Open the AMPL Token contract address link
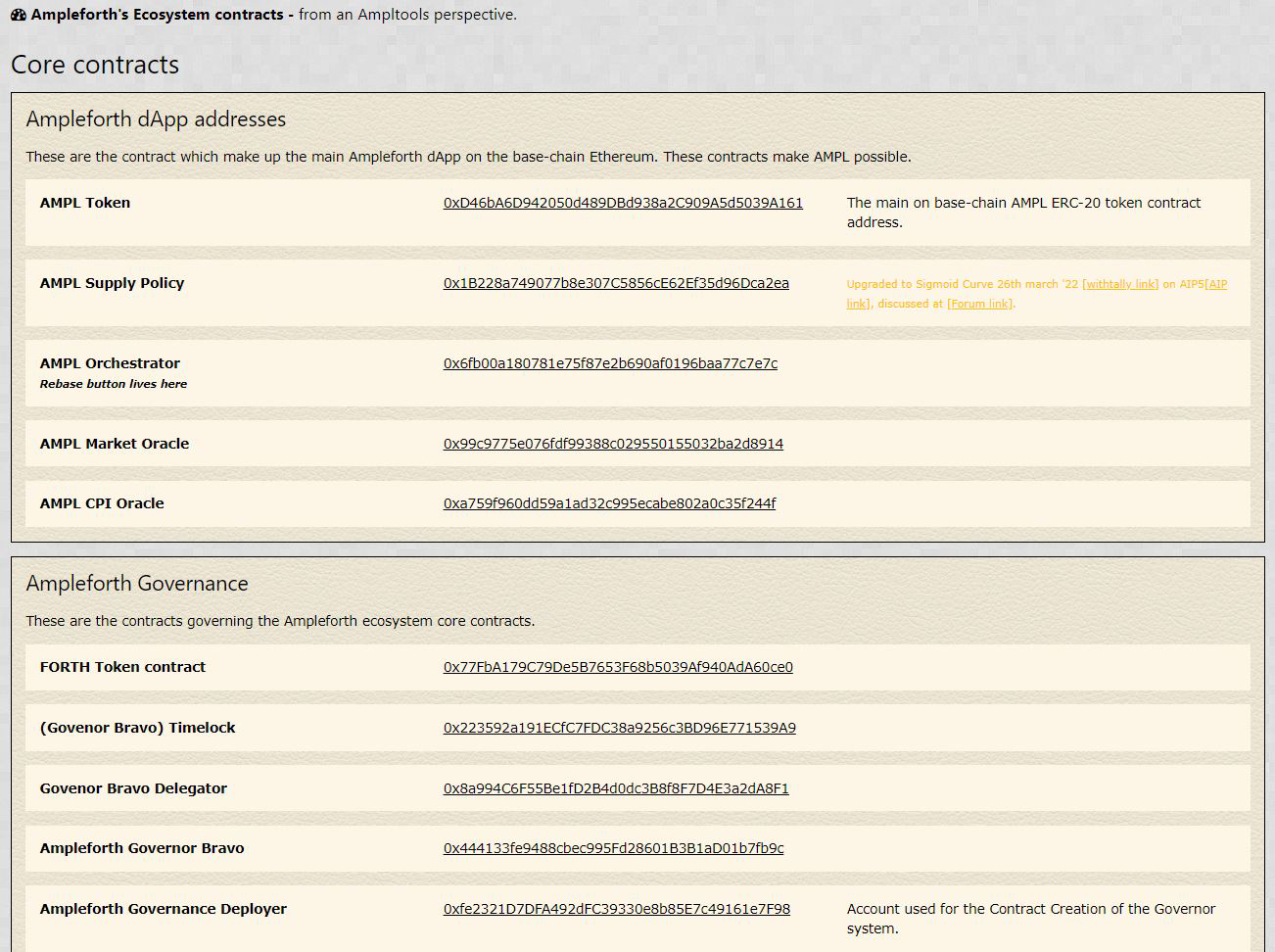Image resolution: width=1275 pixels, height=952 pixels. [623, 203]
